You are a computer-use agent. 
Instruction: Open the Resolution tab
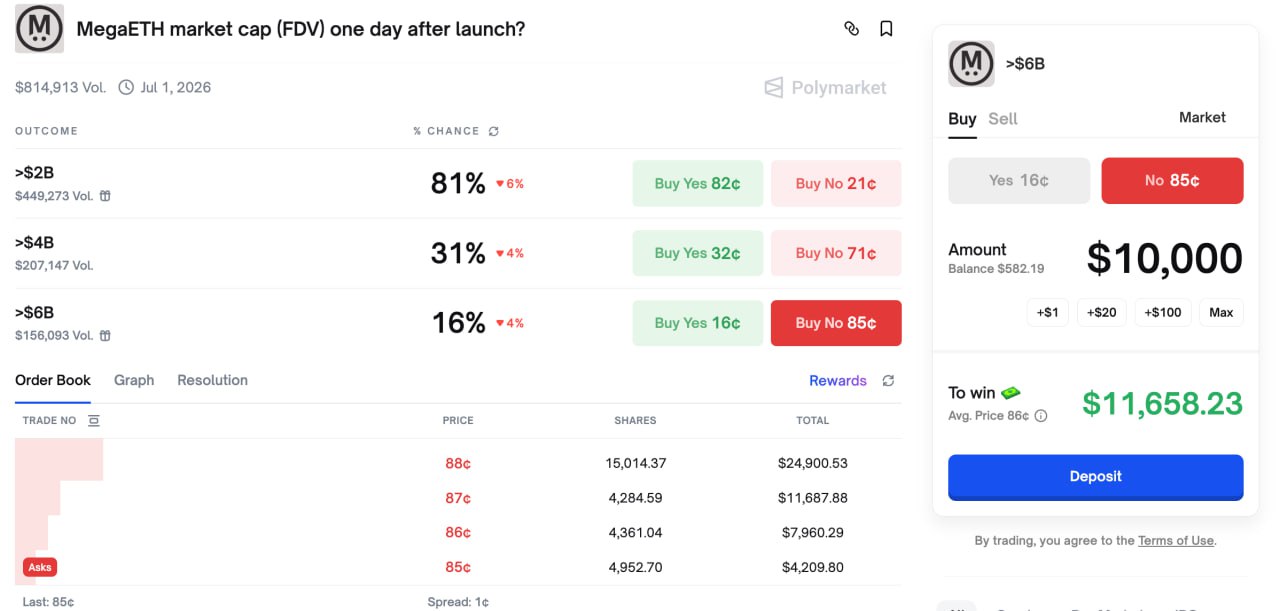click(x=212, y=380)
